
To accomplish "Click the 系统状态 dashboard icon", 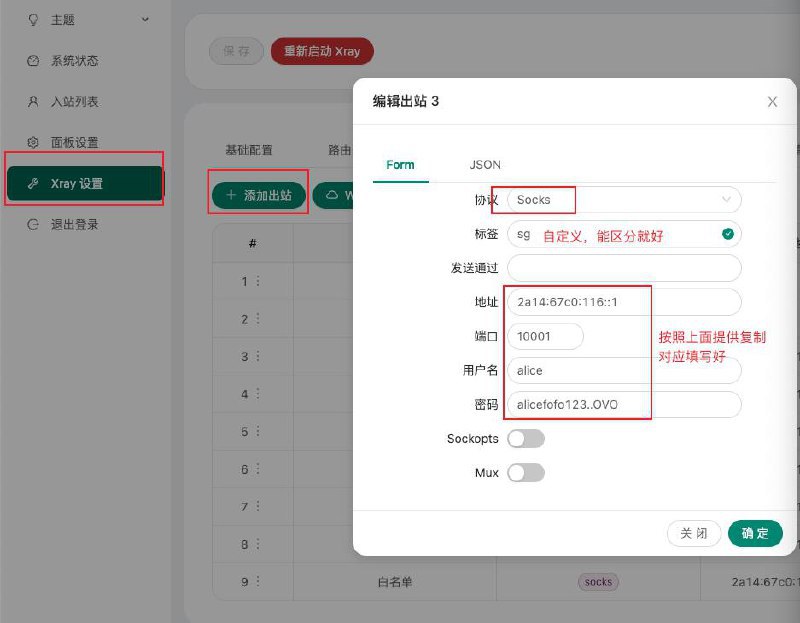I will (x=33, y=61).
